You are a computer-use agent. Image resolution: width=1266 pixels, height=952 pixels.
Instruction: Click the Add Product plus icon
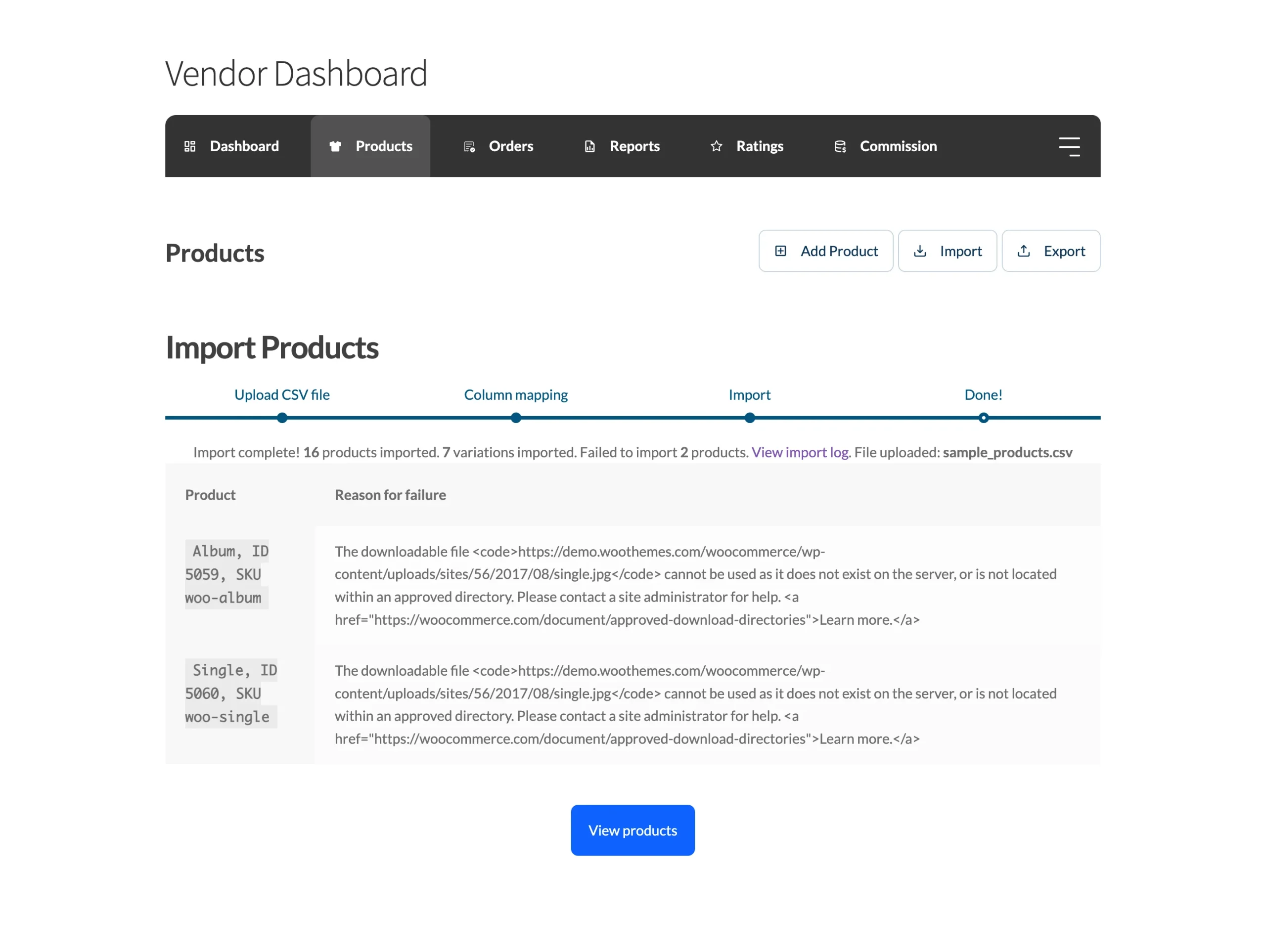point(781,251)
